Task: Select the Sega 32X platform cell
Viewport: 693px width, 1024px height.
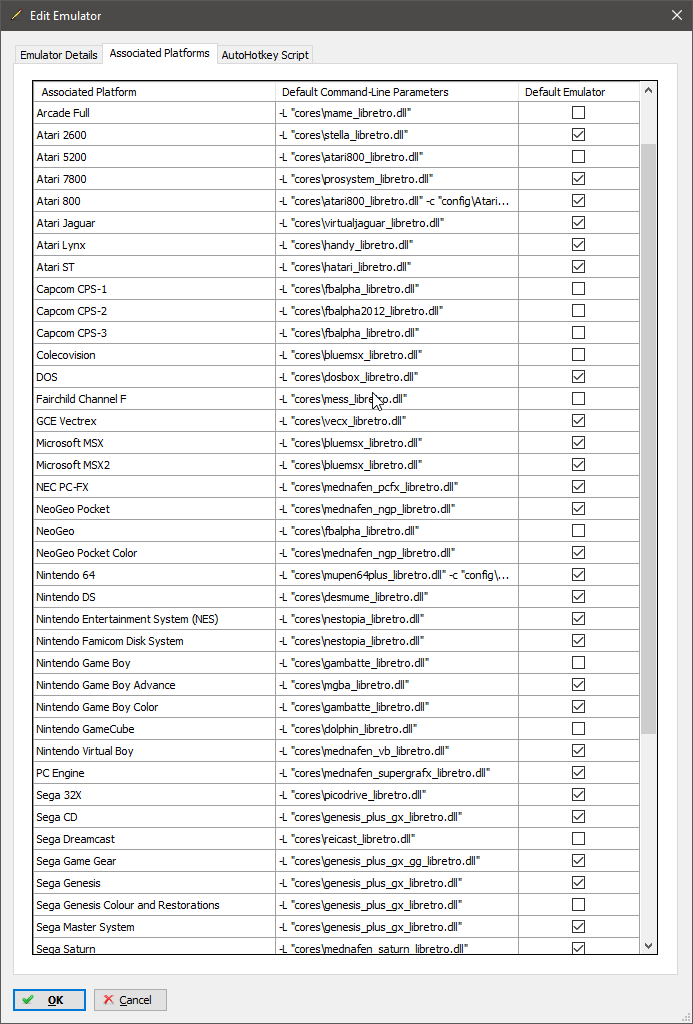Action: pyautogui.click(x=154, y=795)
